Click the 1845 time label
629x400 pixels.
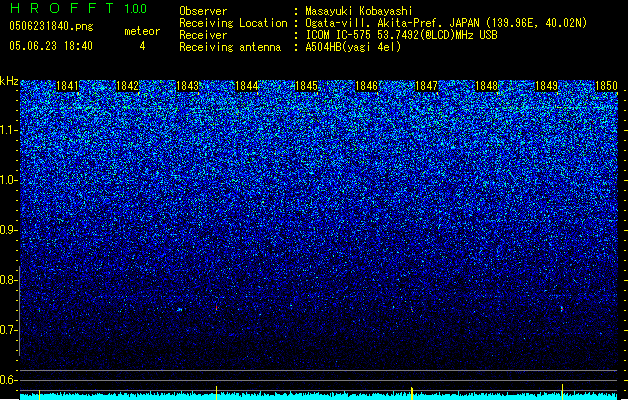pyautogui.click(x=306, y=86)
